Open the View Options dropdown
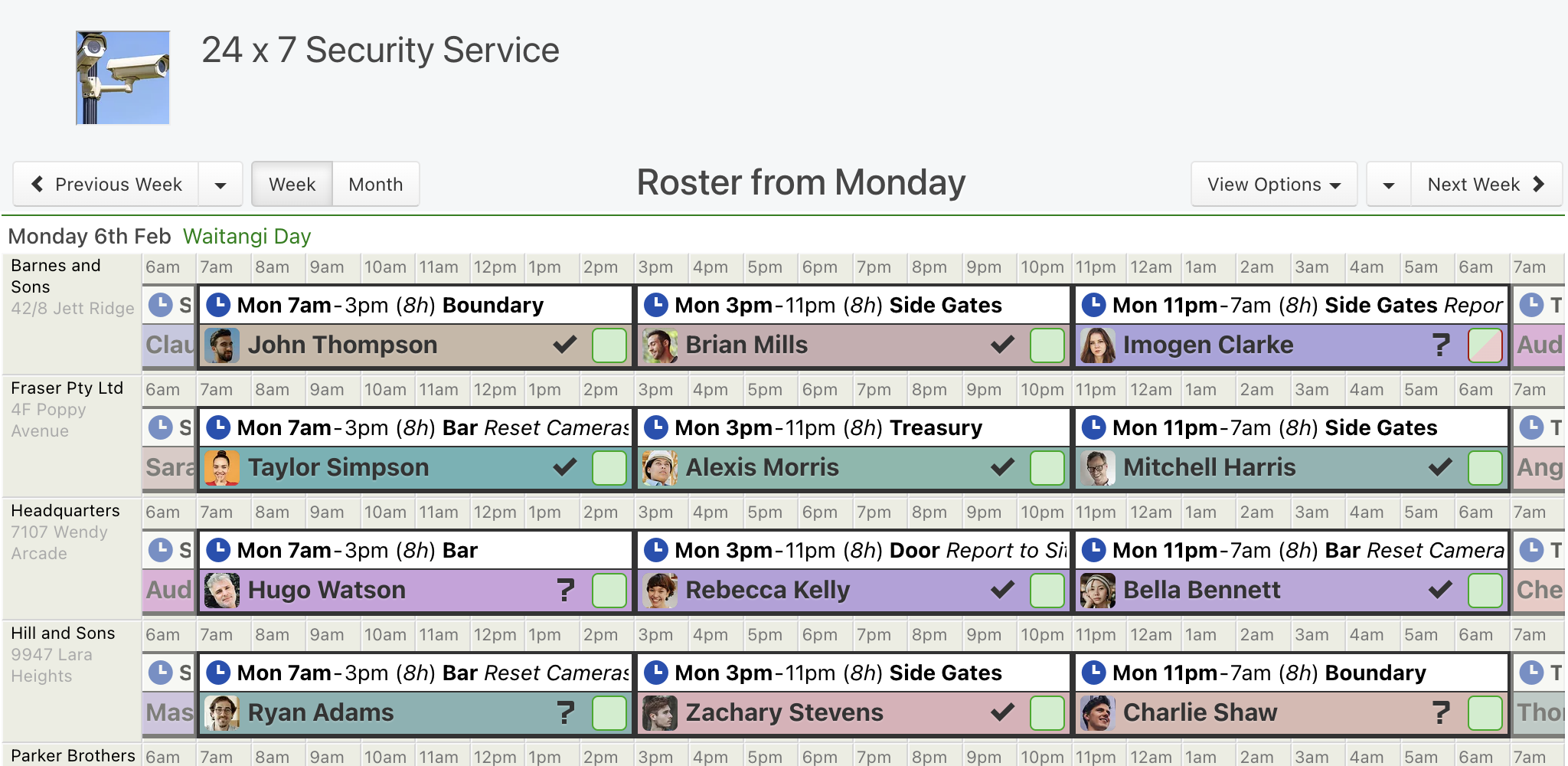Viewport: 1568px width, 766px height. pyautogui.click(x=1274, y=184)
